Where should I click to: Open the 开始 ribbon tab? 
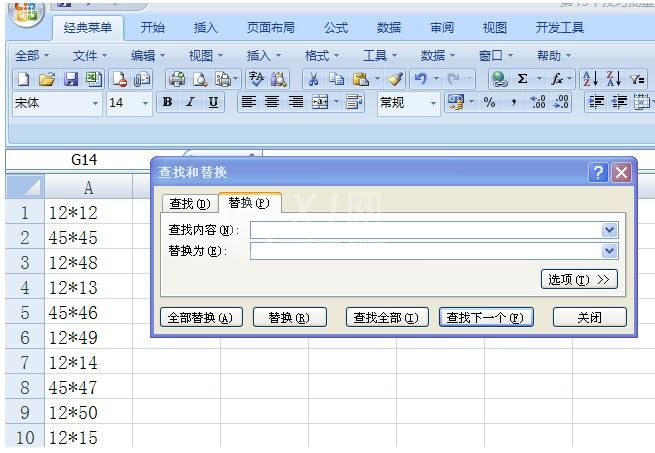(x=153, y=28)
